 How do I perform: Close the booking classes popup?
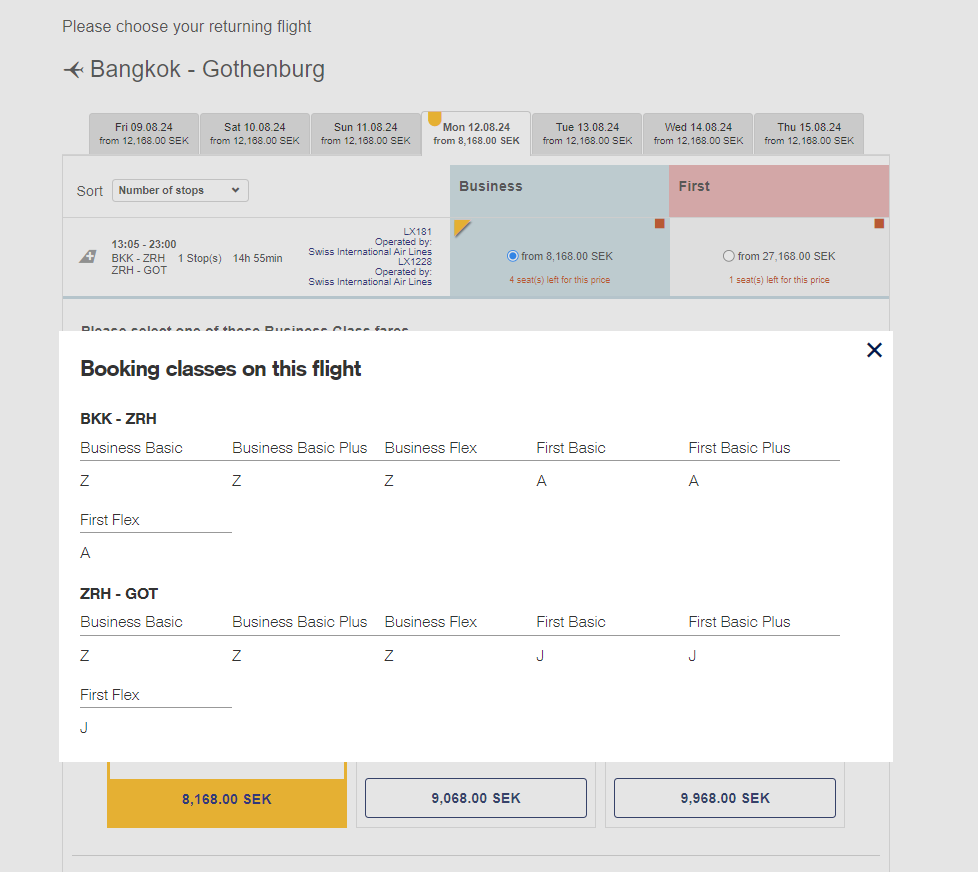coord(874,350)
